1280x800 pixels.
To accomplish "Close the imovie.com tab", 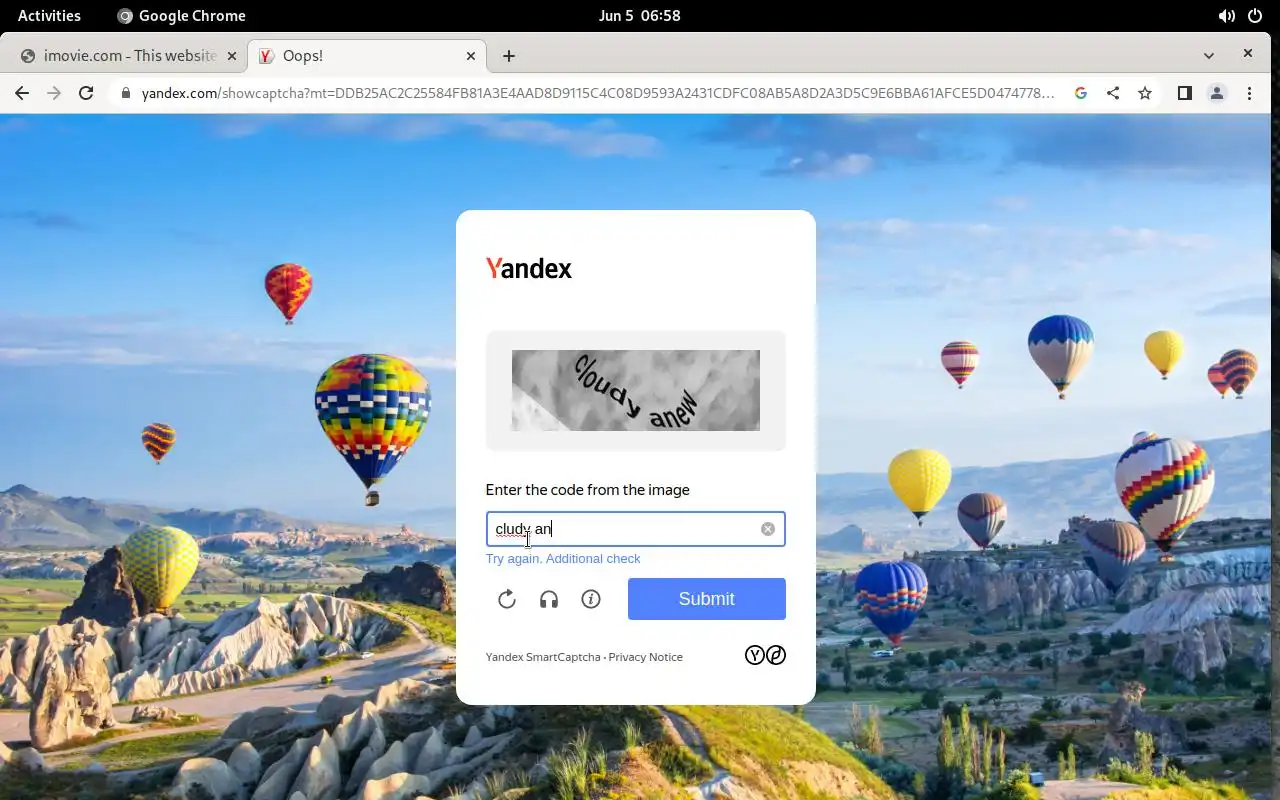I will pos(232,56).
